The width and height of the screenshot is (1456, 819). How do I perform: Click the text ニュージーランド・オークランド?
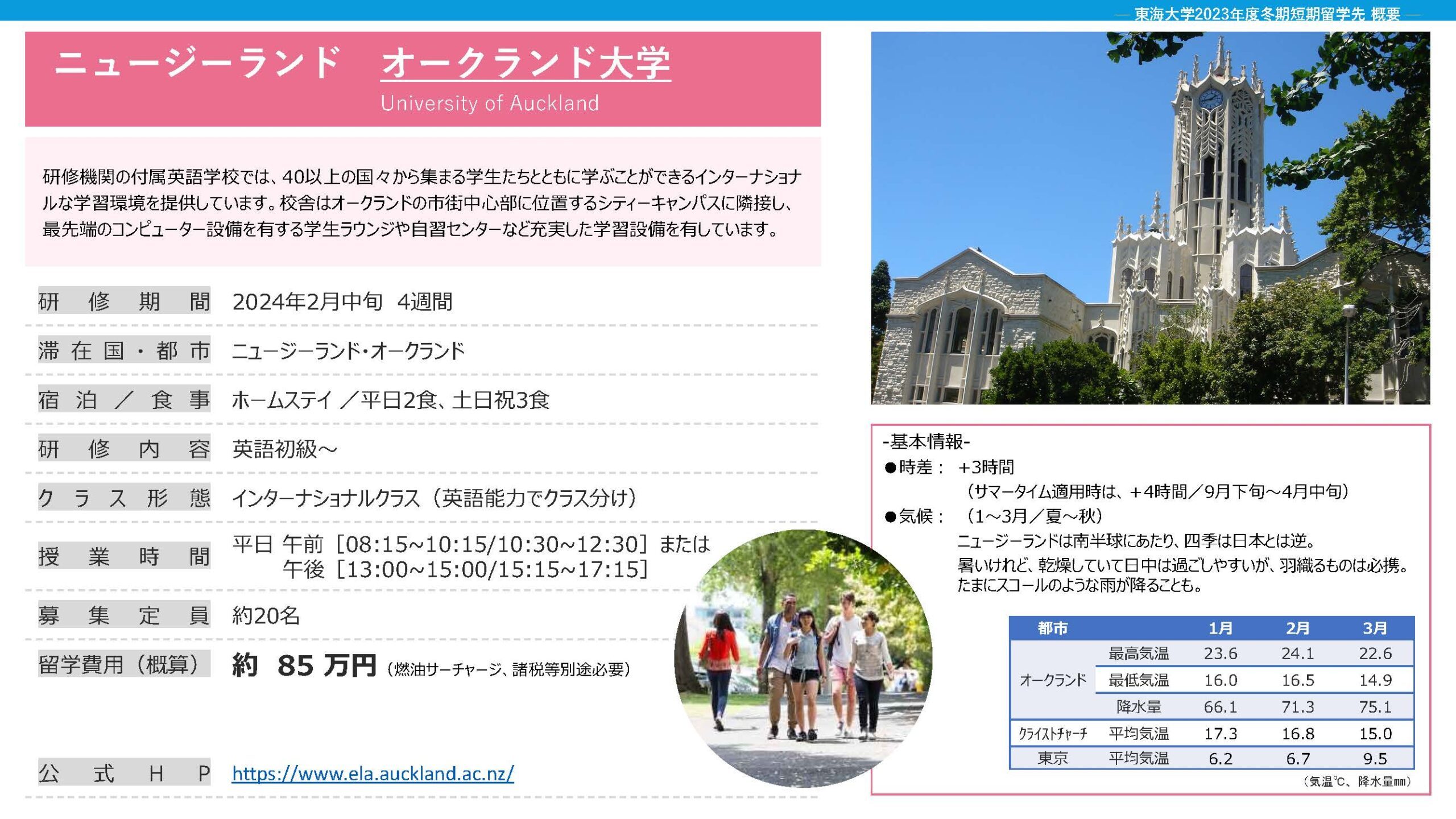[x=348, y=351]
